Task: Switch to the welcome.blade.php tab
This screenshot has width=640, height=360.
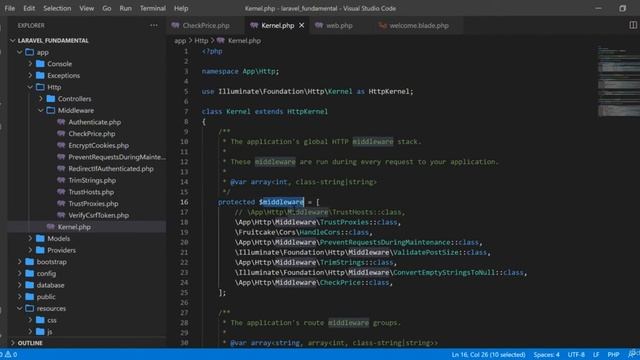Action: click(x=418, y=25)
